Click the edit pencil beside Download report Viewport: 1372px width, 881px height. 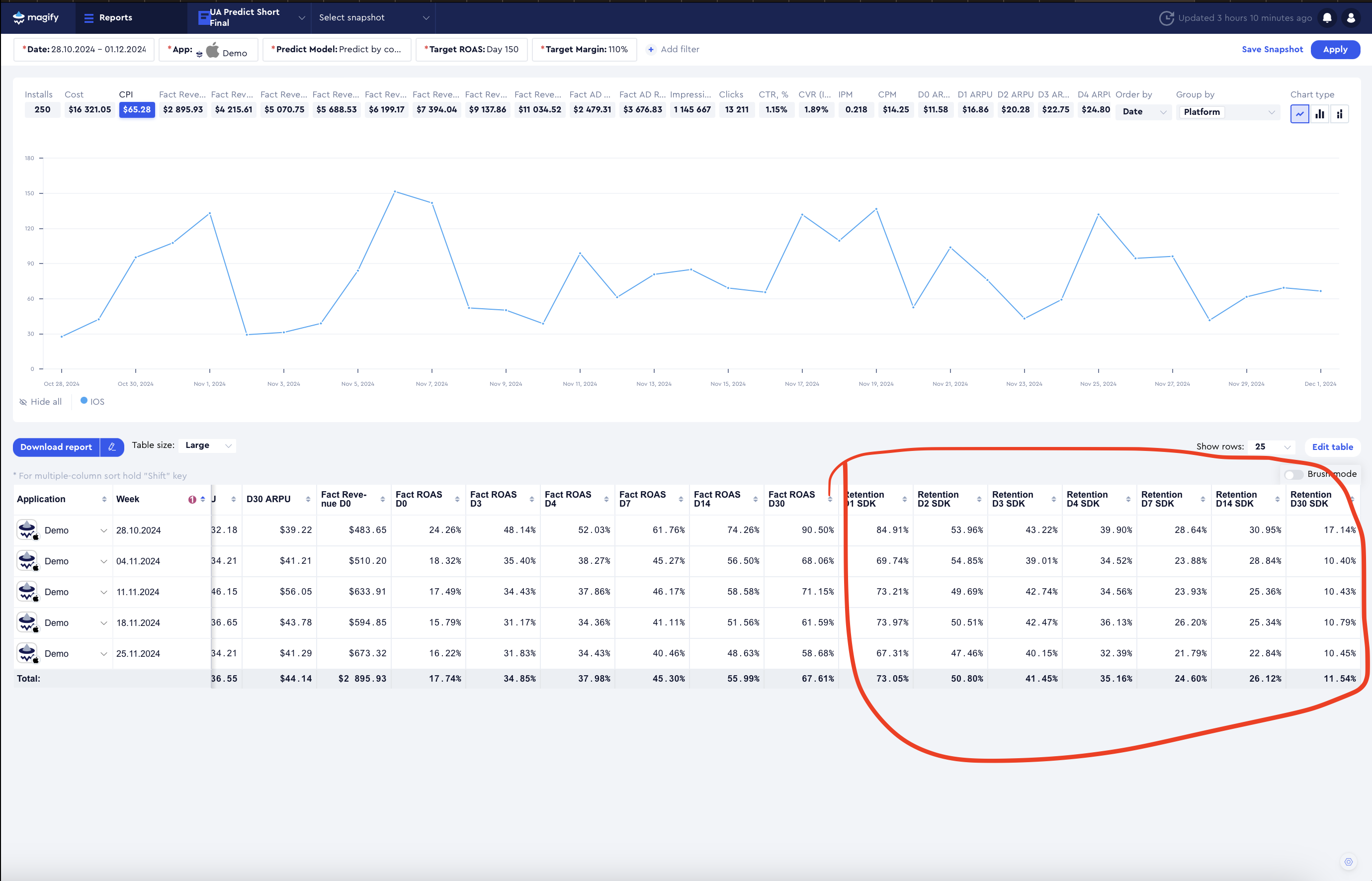click(112, 447)
